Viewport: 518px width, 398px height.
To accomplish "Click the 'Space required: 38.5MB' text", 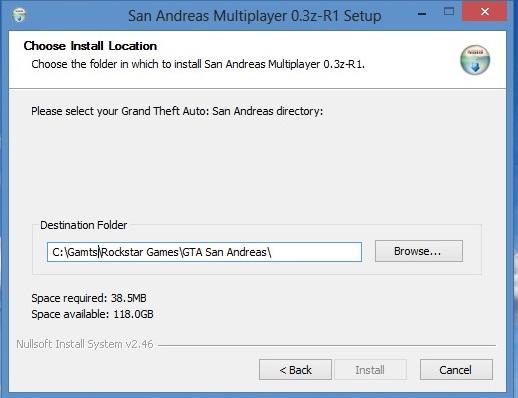I will 89,298.
